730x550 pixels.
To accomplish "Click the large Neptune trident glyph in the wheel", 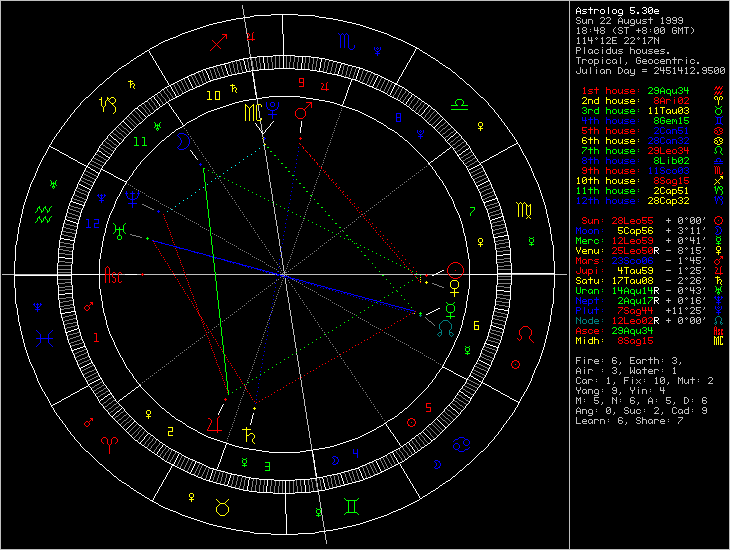I will [x=133, y=200].
